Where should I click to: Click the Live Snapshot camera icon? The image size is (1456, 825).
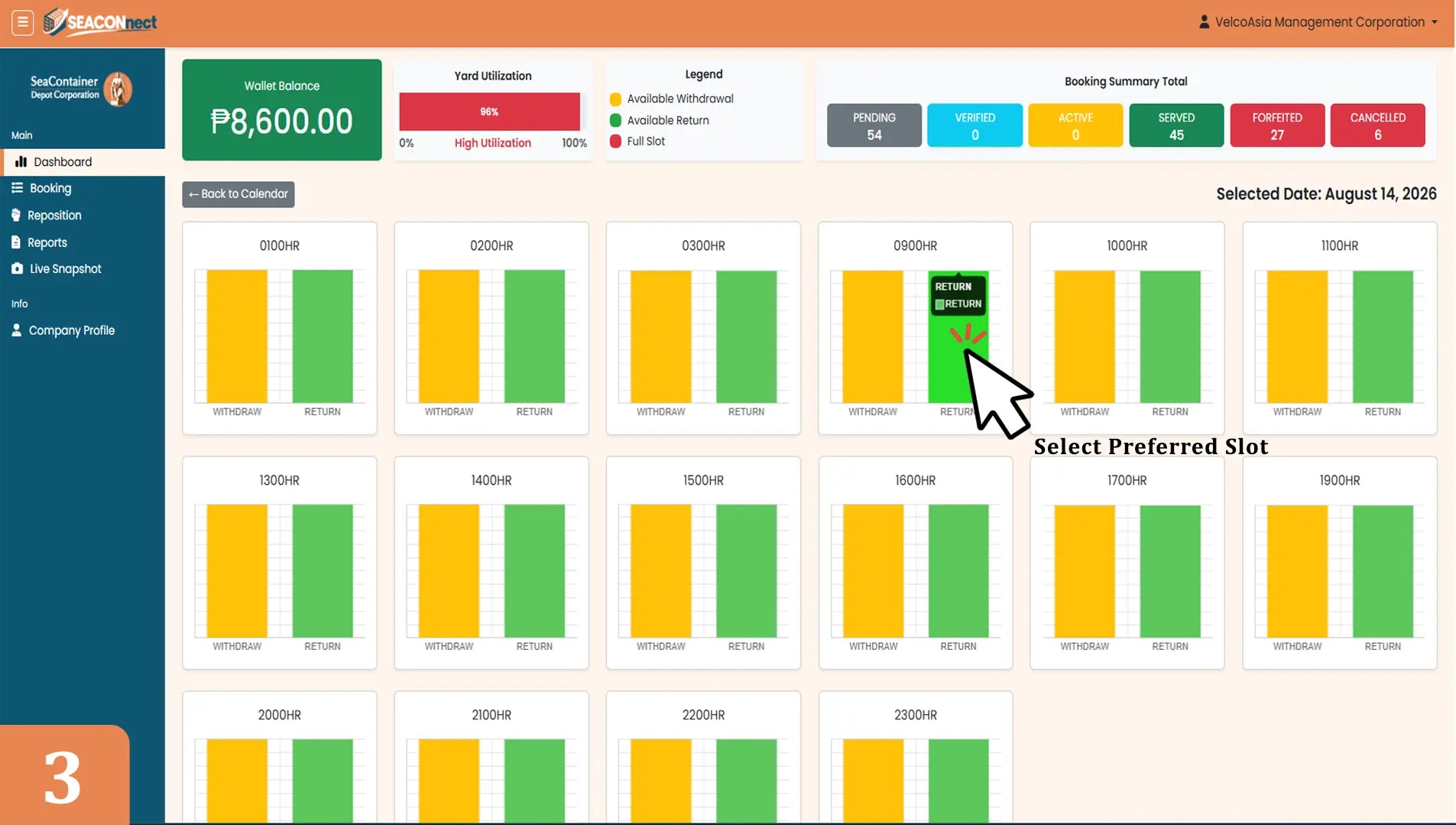(17, 269)
